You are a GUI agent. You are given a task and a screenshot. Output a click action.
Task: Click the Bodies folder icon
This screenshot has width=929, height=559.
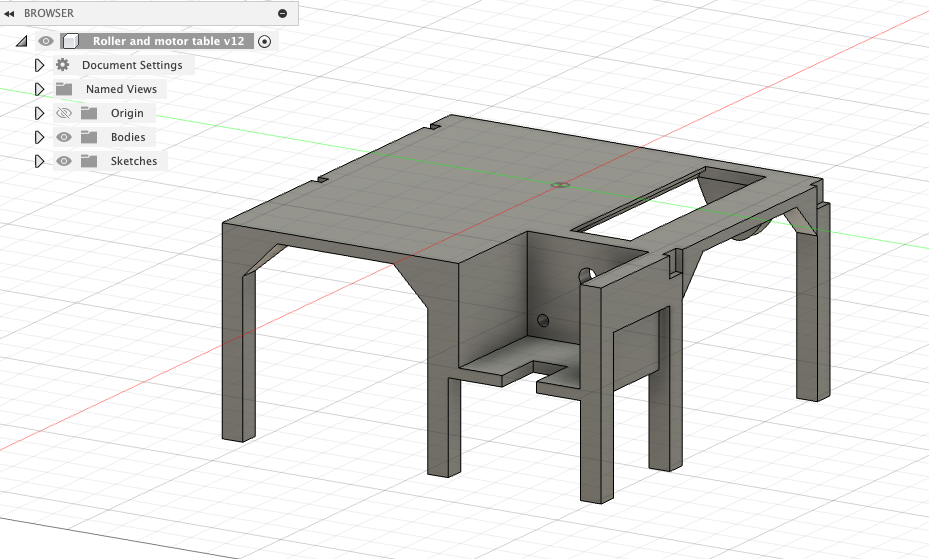point(89,137)
